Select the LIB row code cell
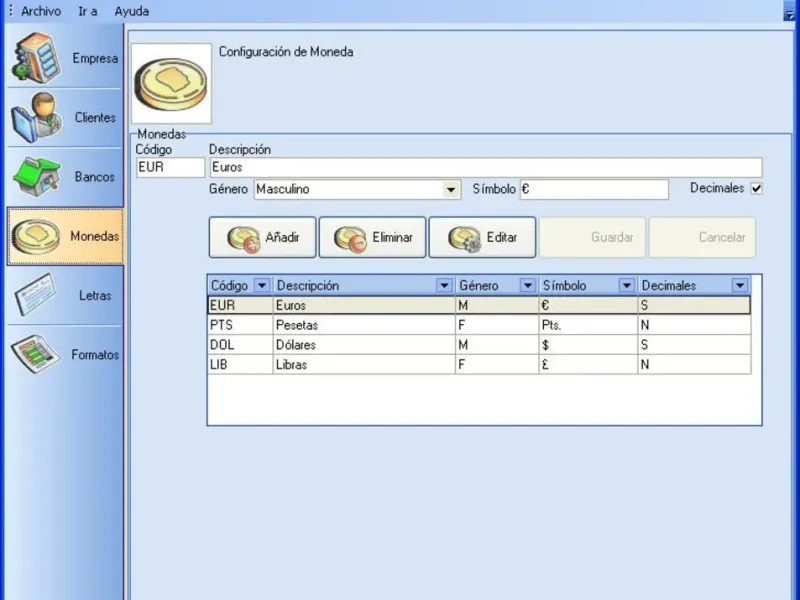 click(240, 365)
